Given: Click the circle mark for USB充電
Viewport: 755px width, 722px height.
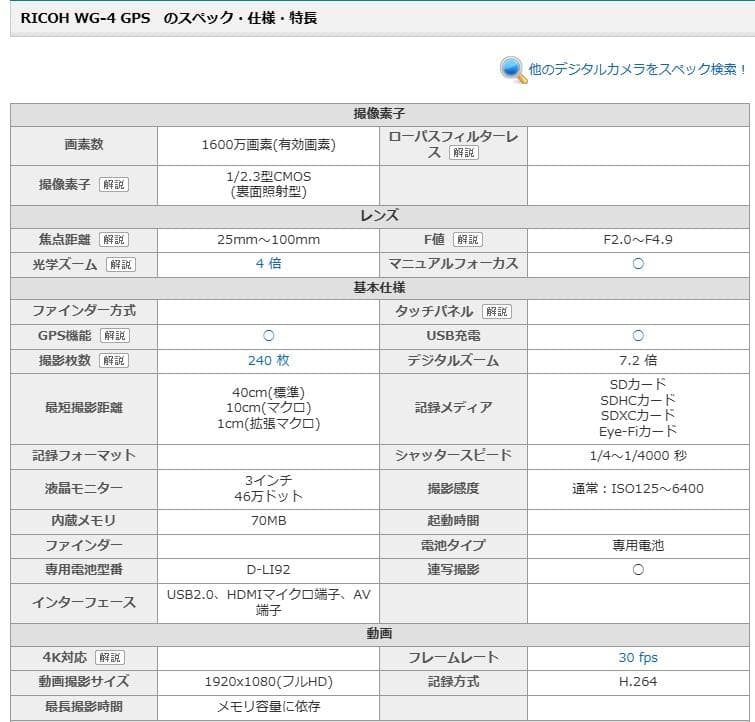Looking at the screenshot, I should [638, 336].
